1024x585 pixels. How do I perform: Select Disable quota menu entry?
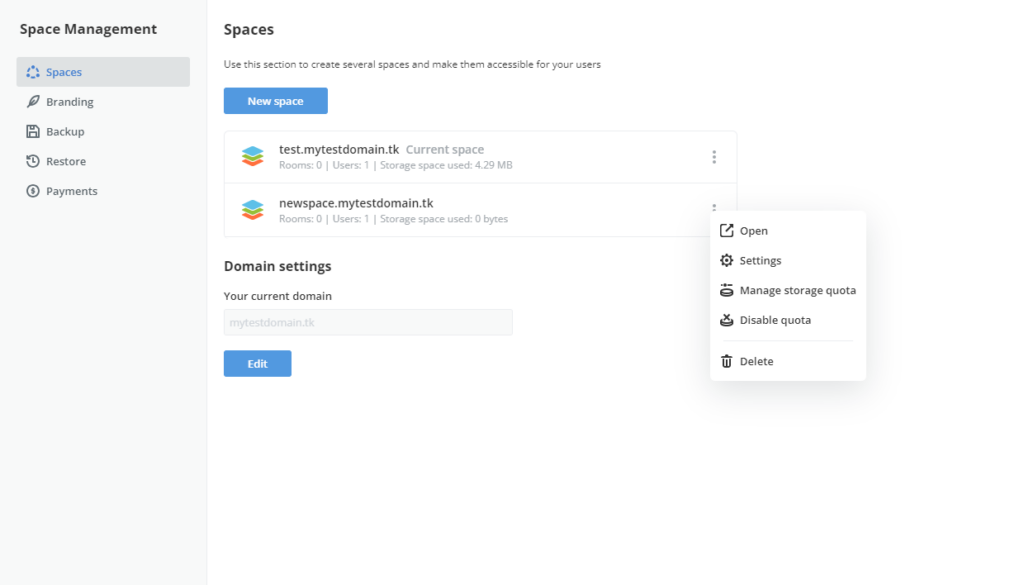tap(775, 321)
